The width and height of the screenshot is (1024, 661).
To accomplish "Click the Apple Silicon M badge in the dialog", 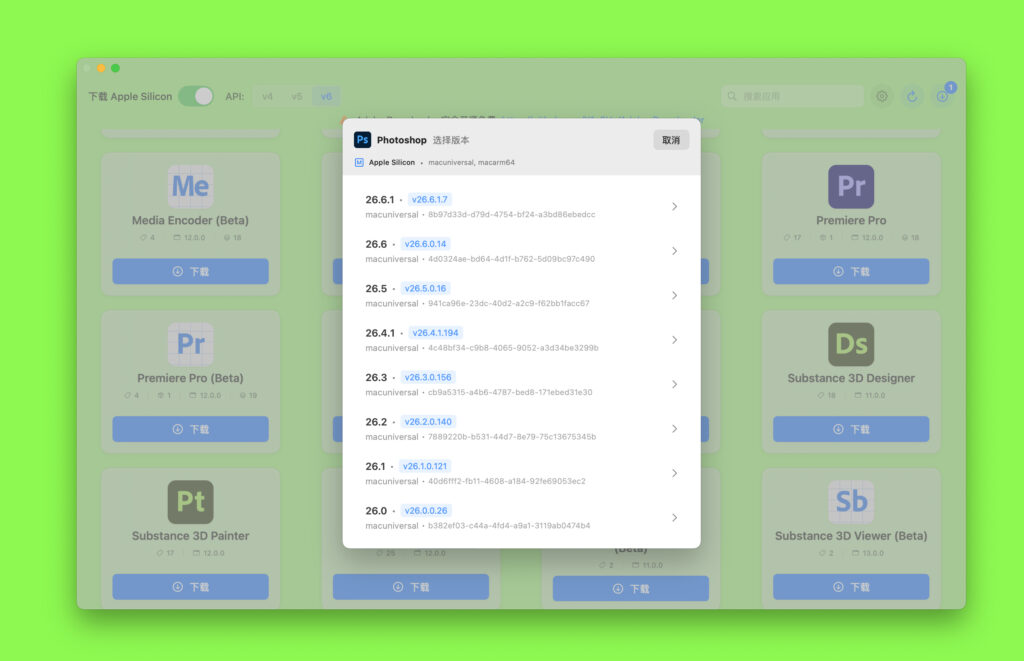I will [x=362, y=162].
